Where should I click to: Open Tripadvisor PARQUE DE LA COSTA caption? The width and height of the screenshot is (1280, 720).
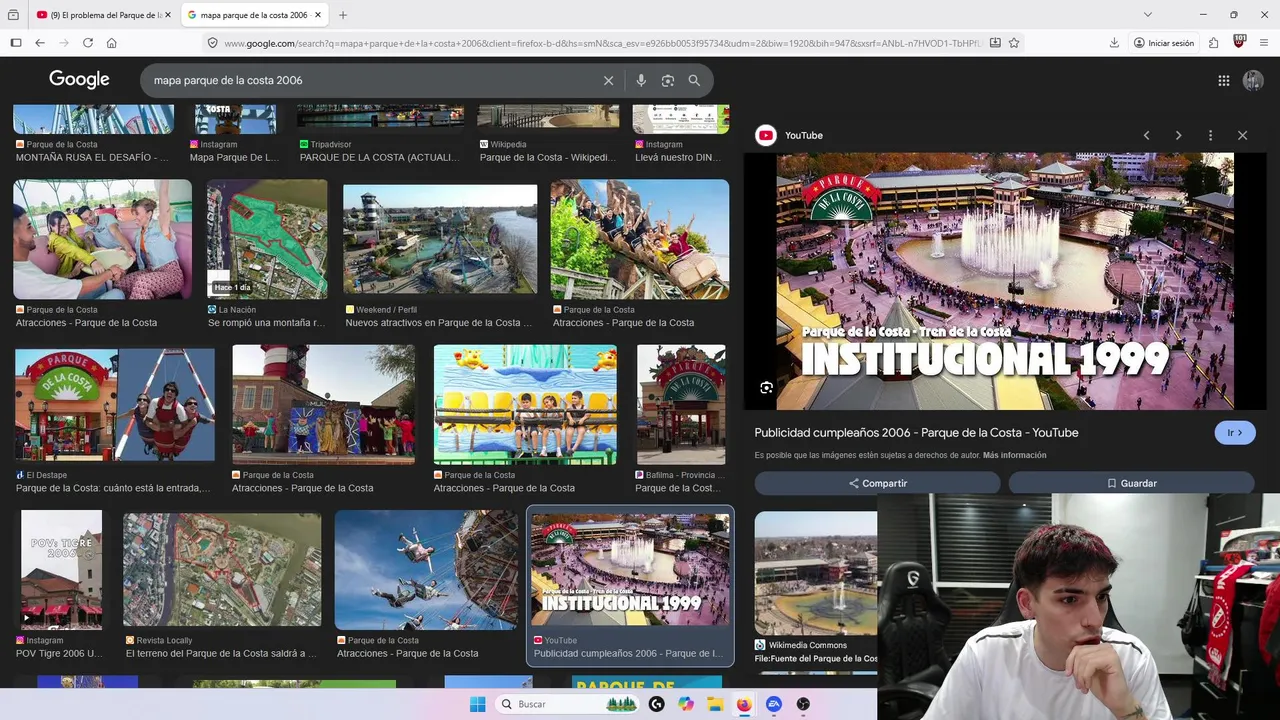pyautogui.click(x=381, y=157)
